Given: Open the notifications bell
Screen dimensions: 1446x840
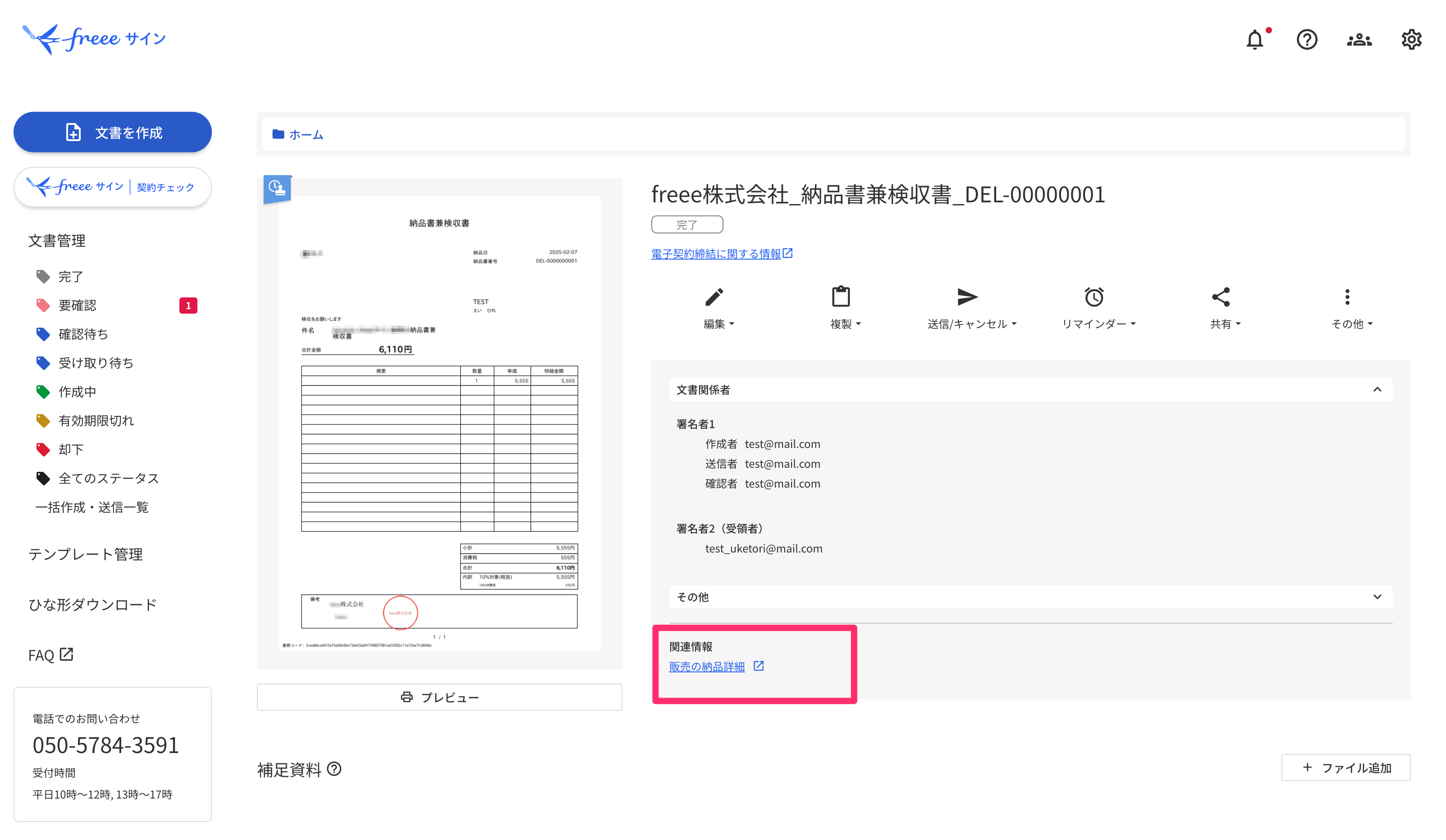Looking at the screenshot, I should coord(1255,40).
